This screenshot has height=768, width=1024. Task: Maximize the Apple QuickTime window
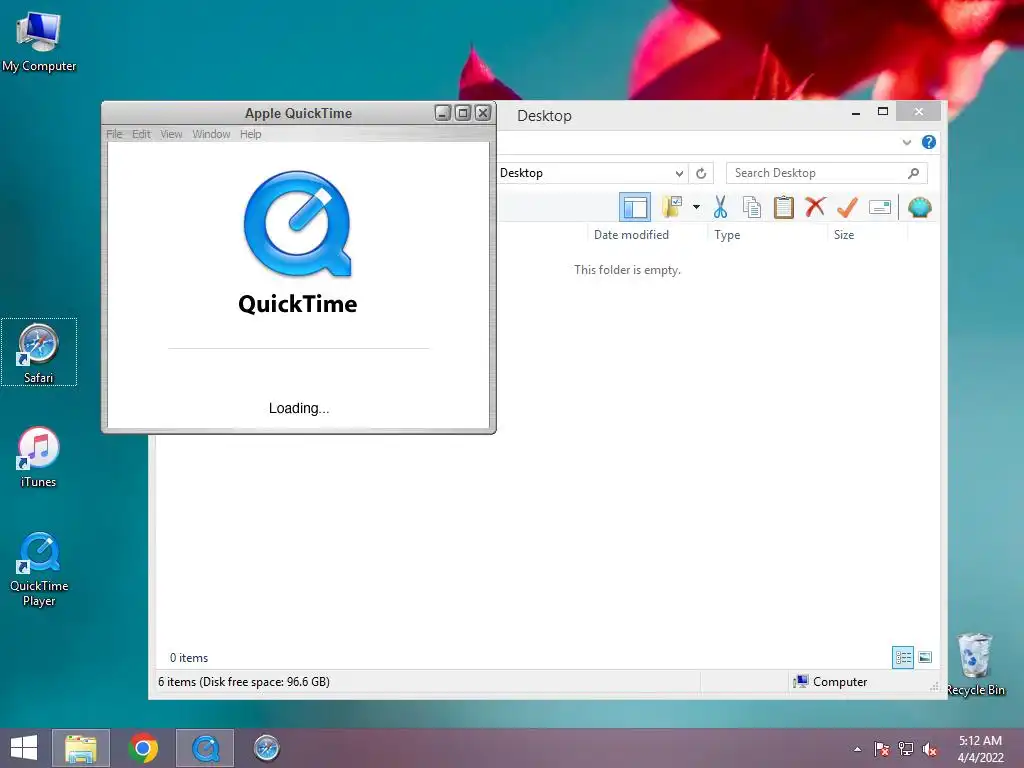pyautogui.click(x=463, y=113)
